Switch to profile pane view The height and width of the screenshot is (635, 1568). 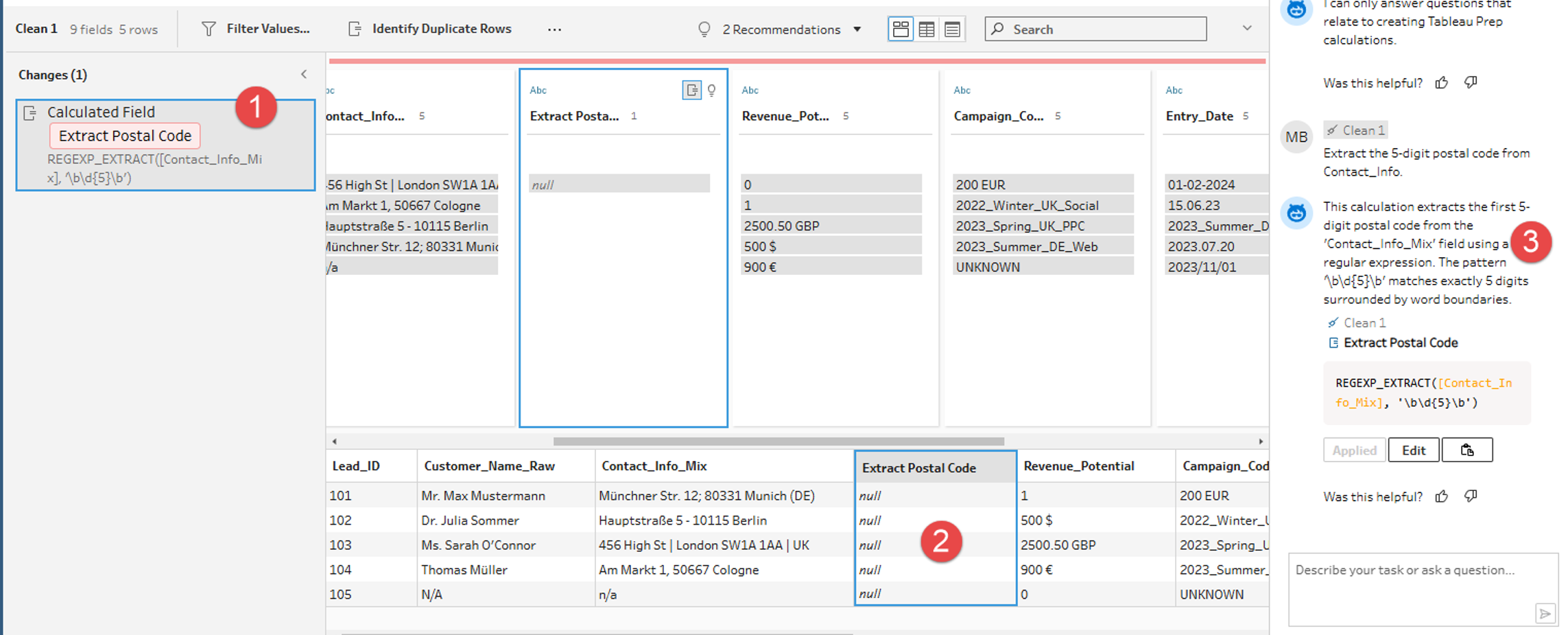point(901,29)
